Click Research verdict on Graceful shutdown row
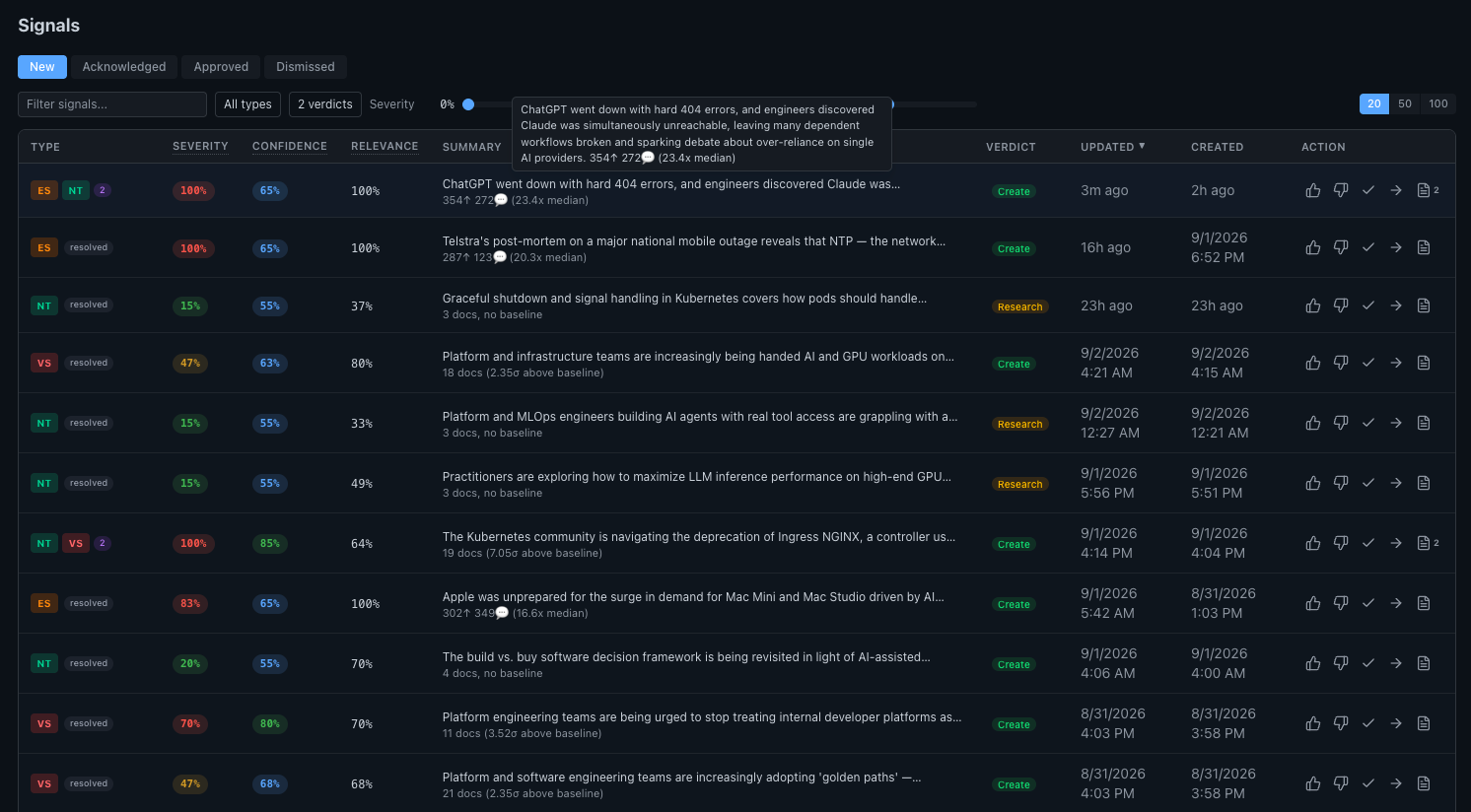1471x812 pixels. 1019,306
